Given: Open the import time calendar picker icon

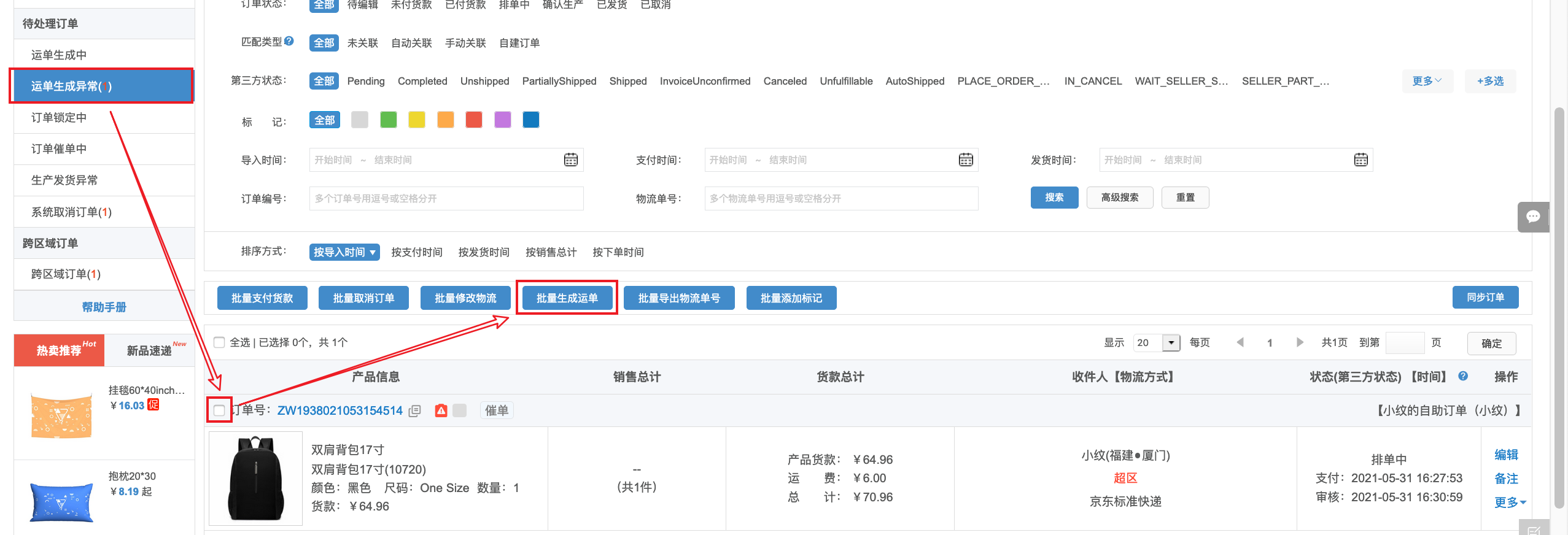Looking at the screenshot, I should tap(570, 160).
